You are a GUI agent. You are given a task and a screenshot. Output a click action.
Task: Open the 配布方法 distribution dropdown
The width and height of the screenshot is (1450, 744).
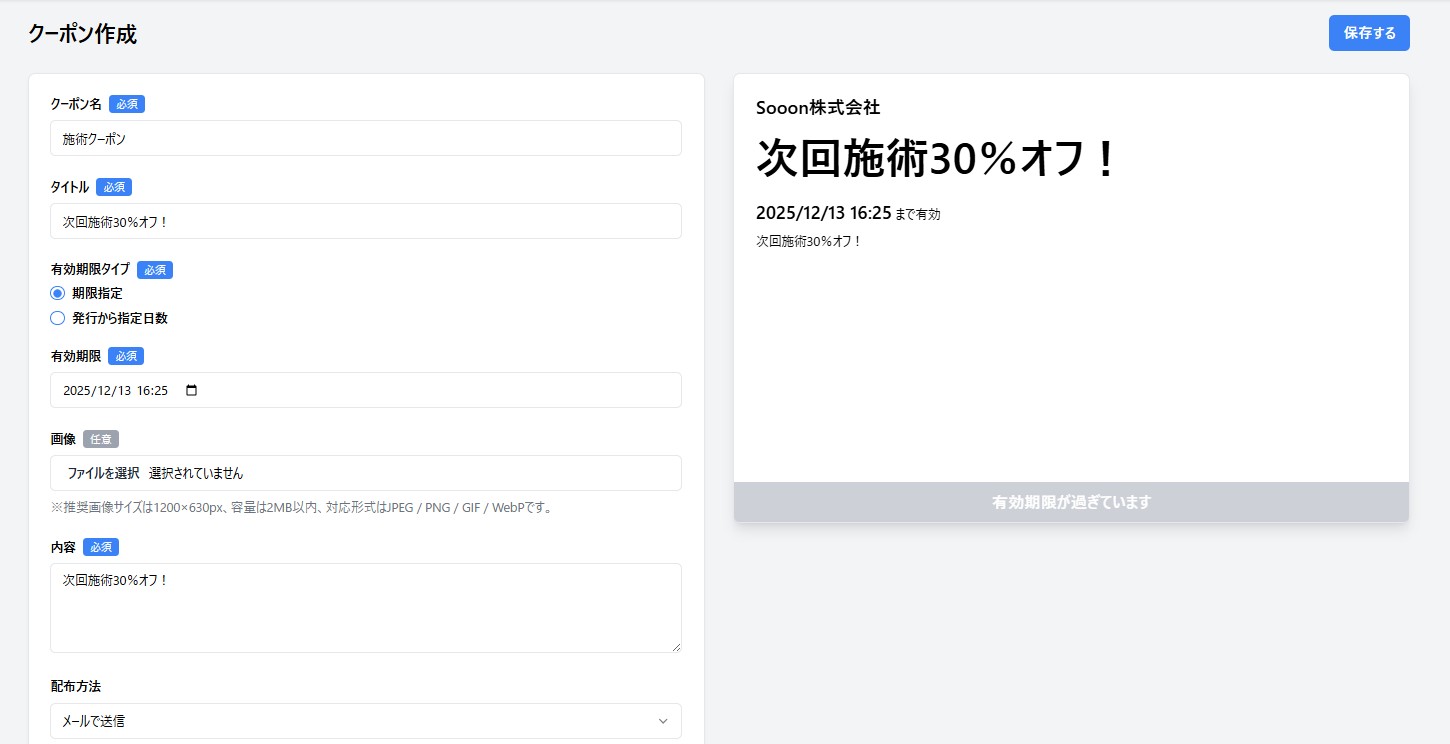coord(365,720)
